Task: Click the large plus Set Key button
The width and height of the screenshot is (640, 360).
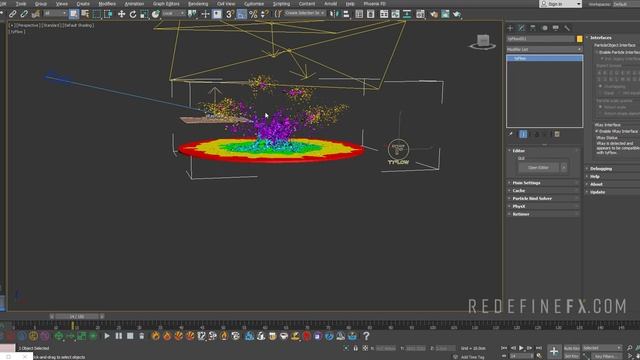Action: point(554,351)
